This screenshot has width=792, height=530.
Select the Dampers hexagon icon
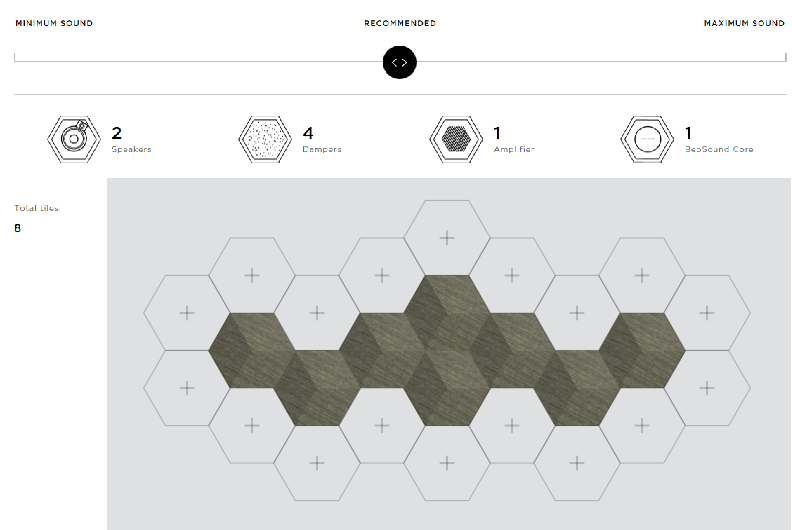[x=265, y=139]
